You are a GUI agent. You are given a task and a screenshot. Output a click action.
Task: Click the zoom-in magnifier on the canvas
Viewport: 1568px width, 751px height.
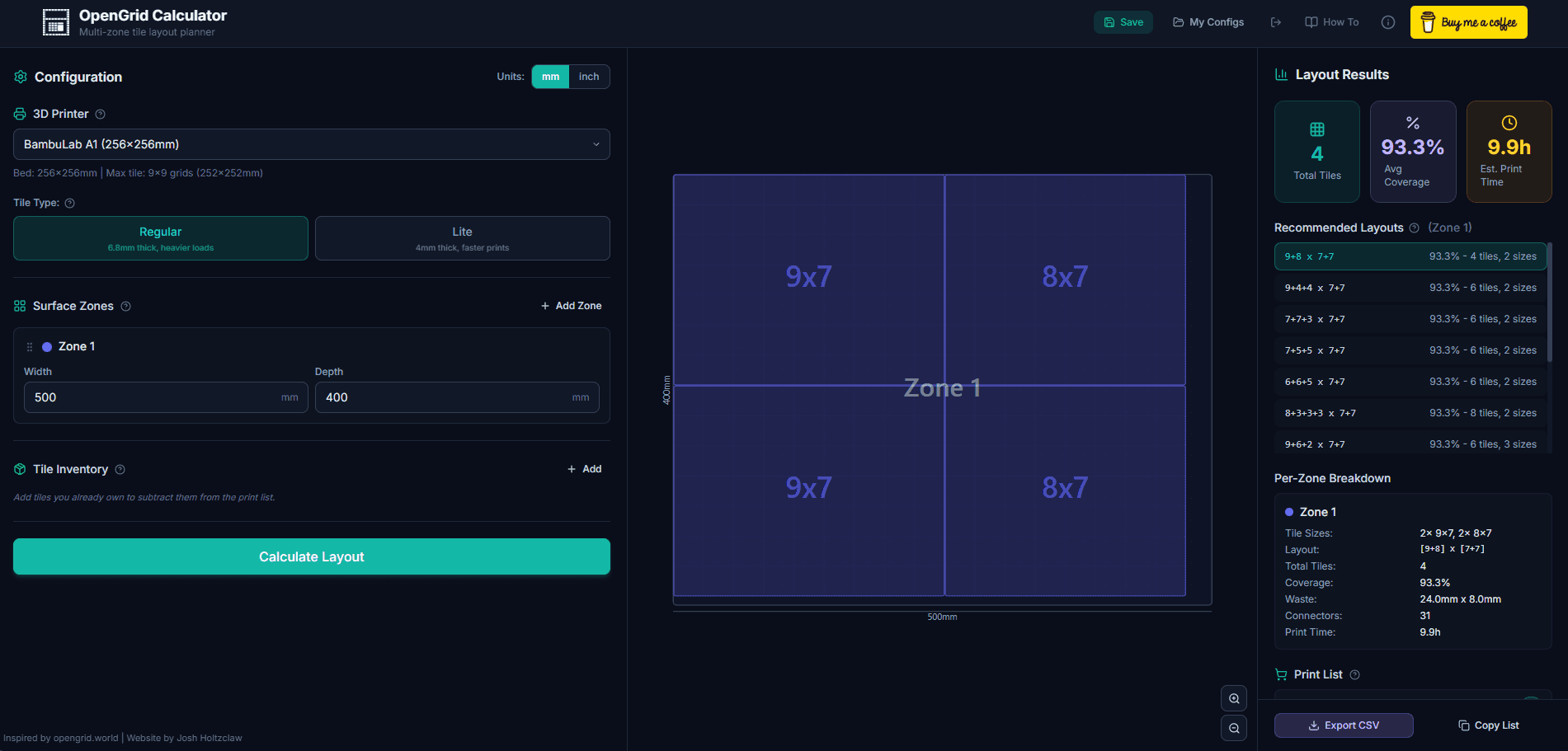click(1233, 697)
